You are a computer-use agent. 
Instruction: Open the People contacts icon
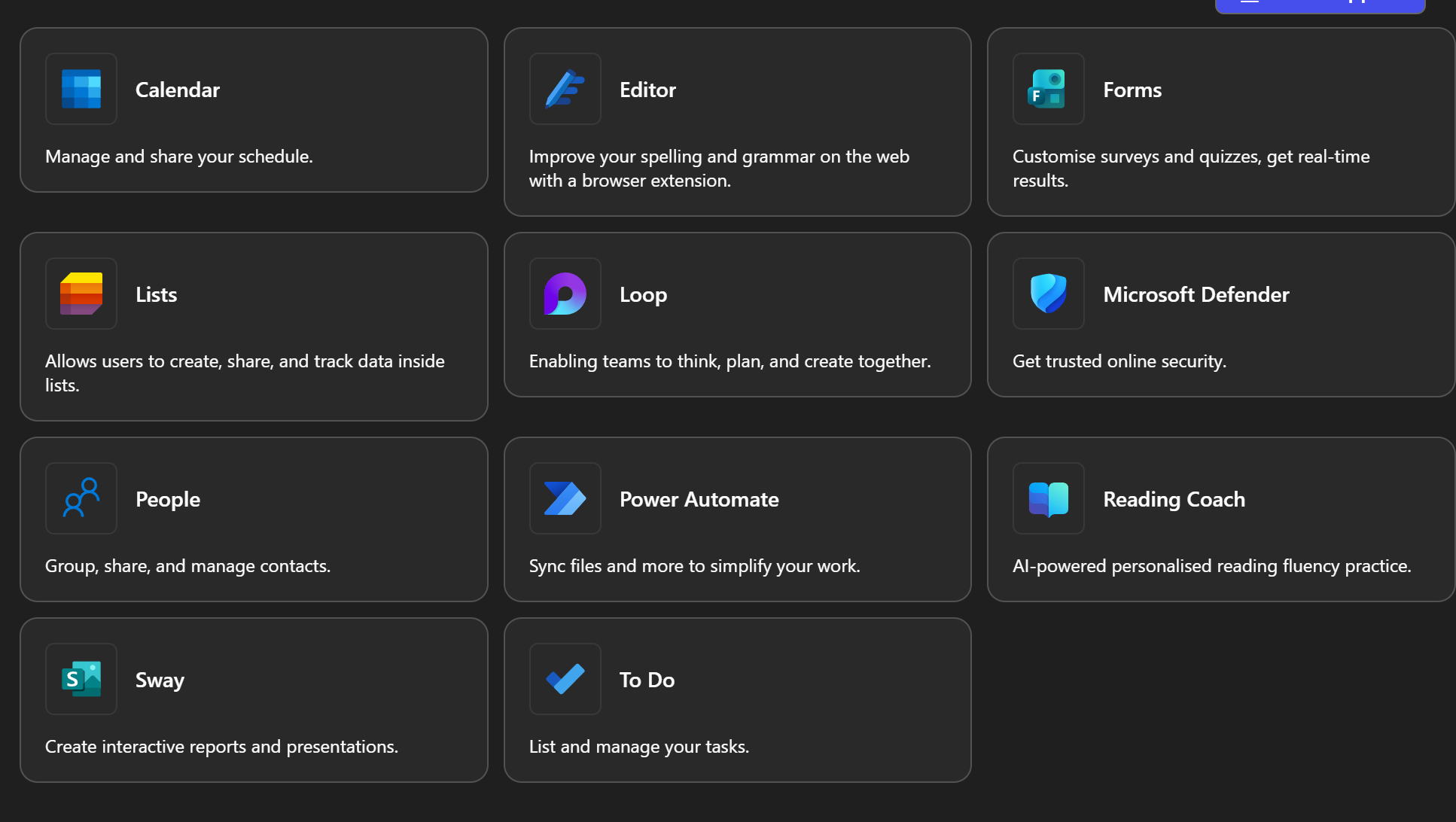coord(81,498)
